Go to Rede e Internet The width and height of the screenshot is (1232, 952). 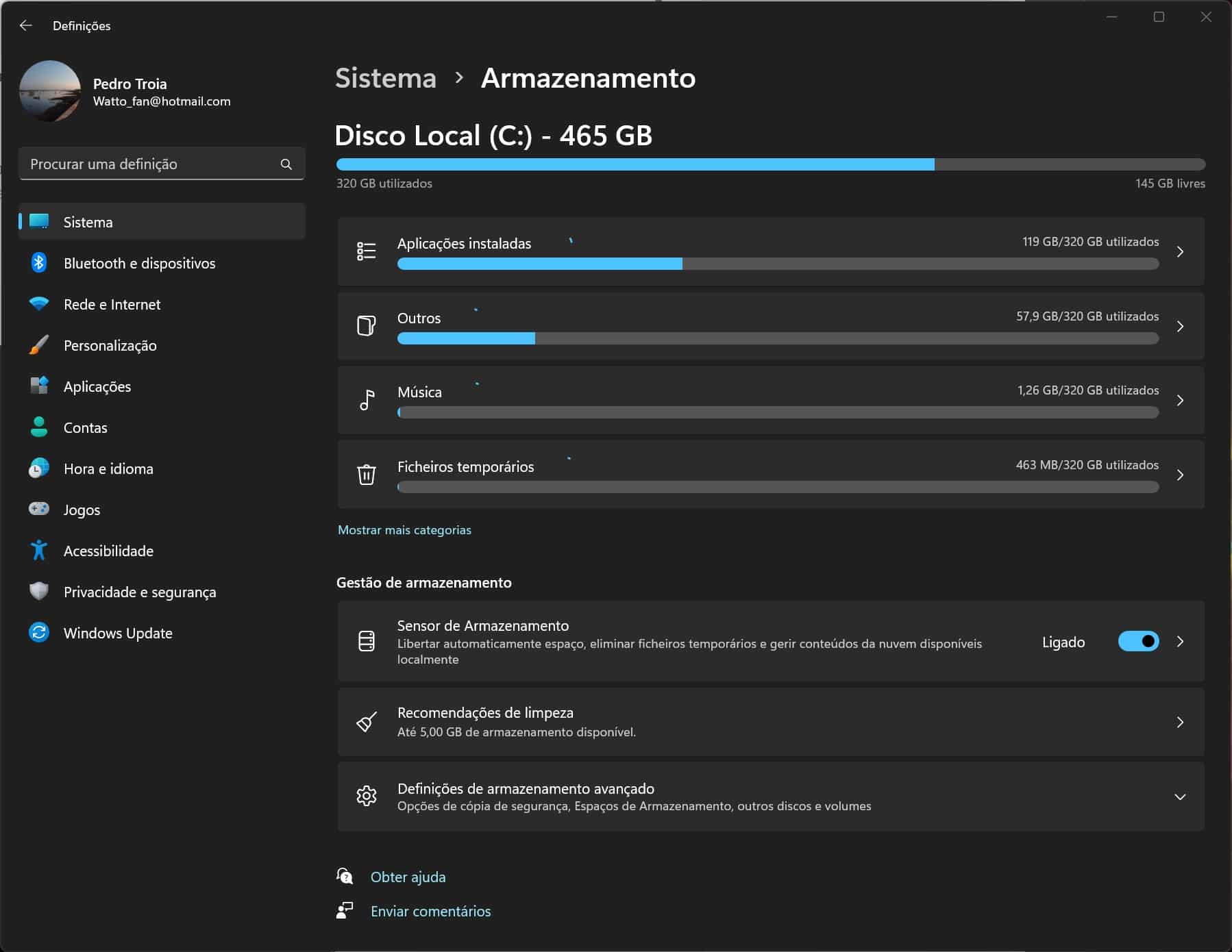pos(112,305)
